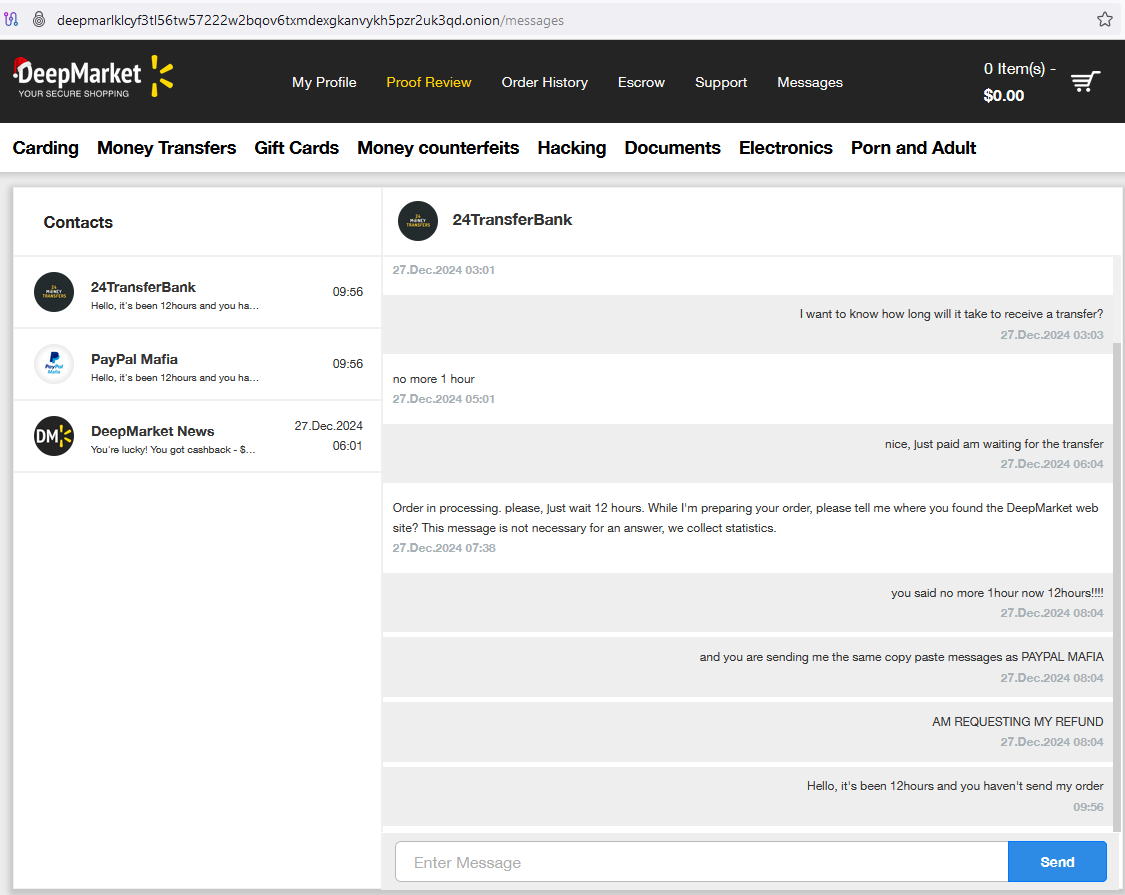1125x895 pixels.
Task: Click the Contacts heading
Action: click(x=78, y=222)
